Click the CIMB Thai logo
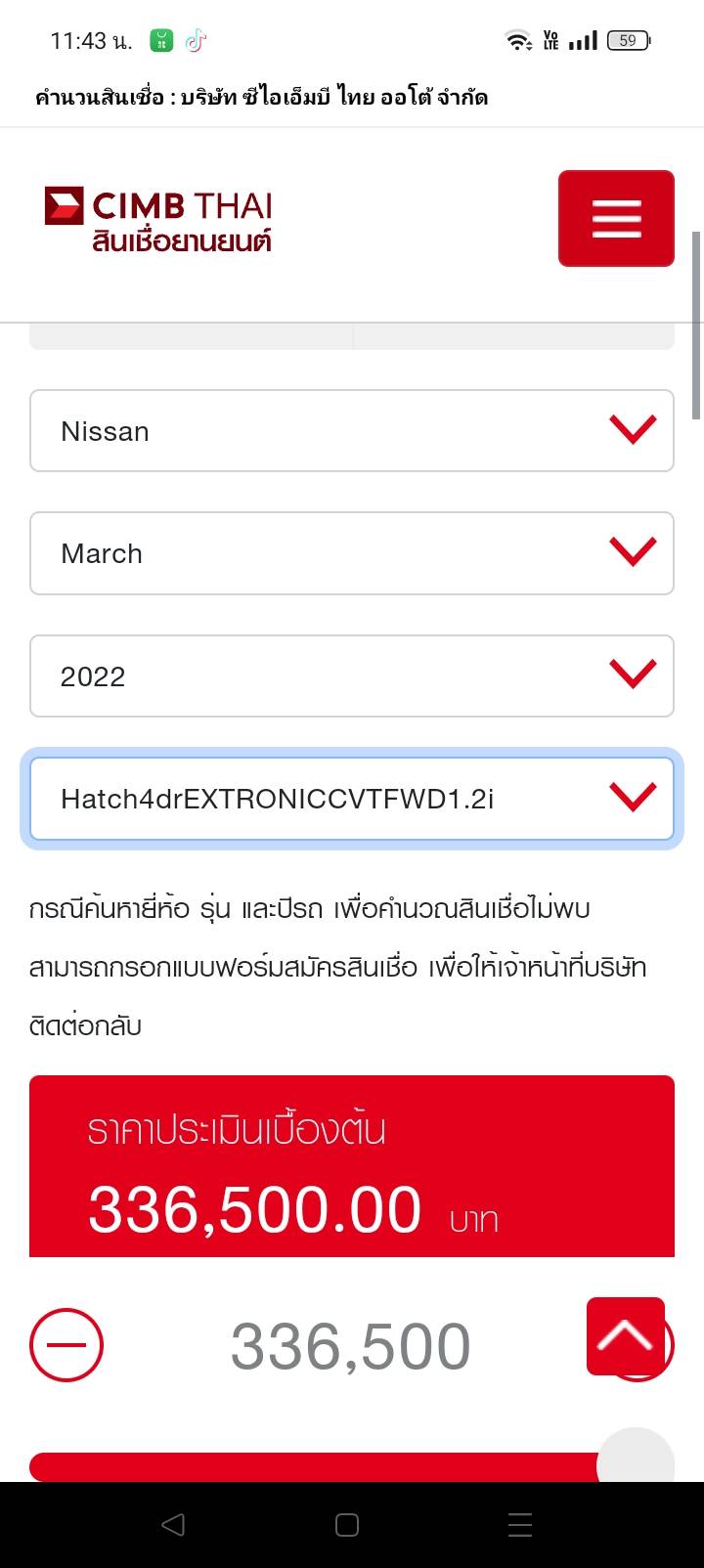This screenshot has width=704, height=1568. coord(158,219)
